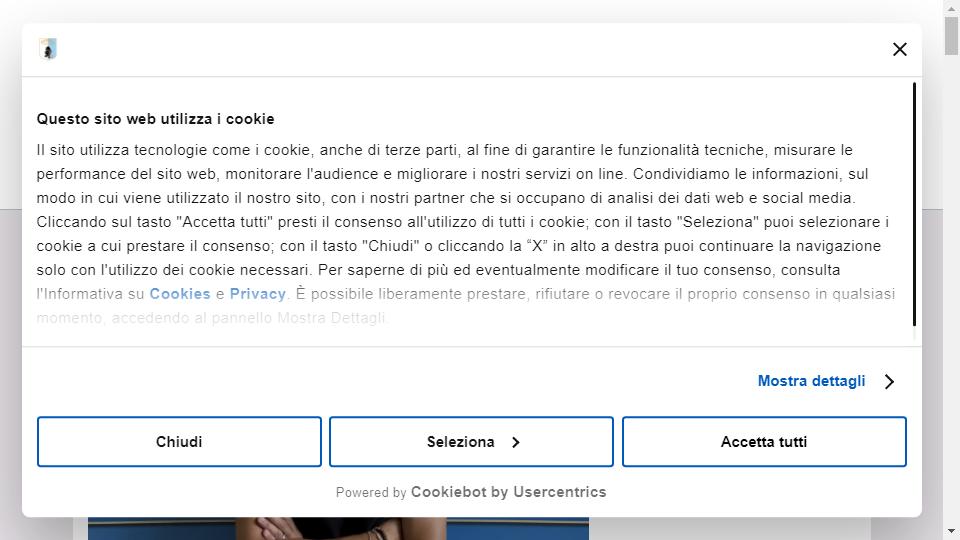
Task: Open the Privacy policy link
Action: [x=258, y=294]
